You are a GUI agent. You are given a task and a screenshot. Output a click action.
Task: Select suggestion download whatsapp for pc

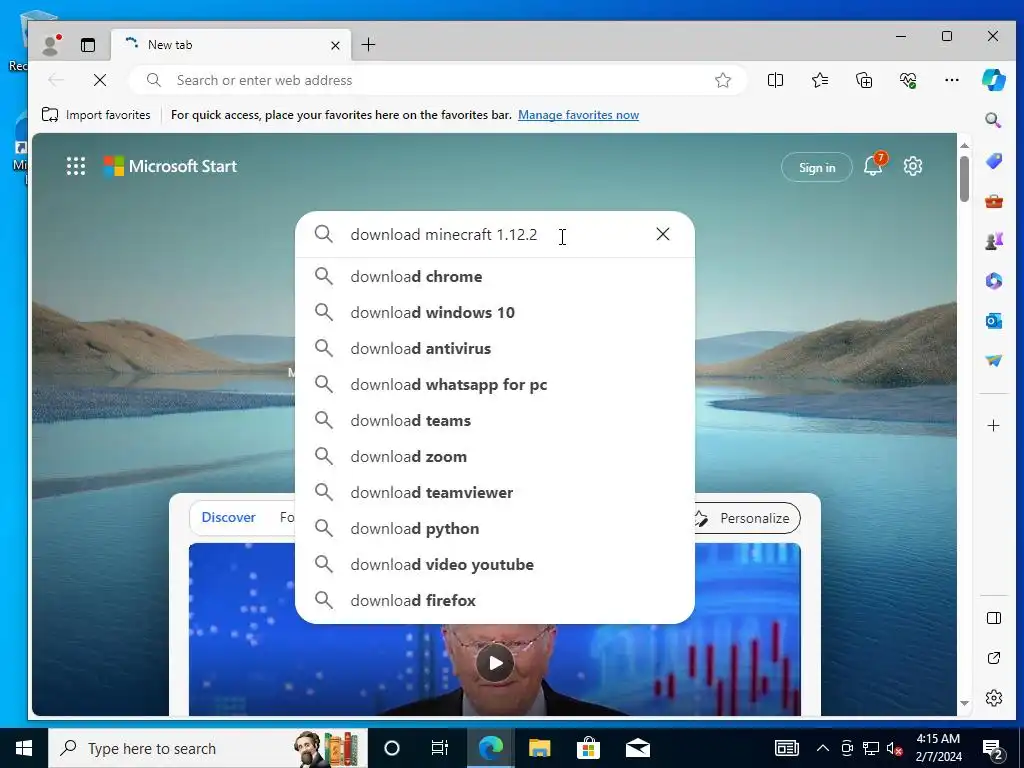tap(494, 384)
